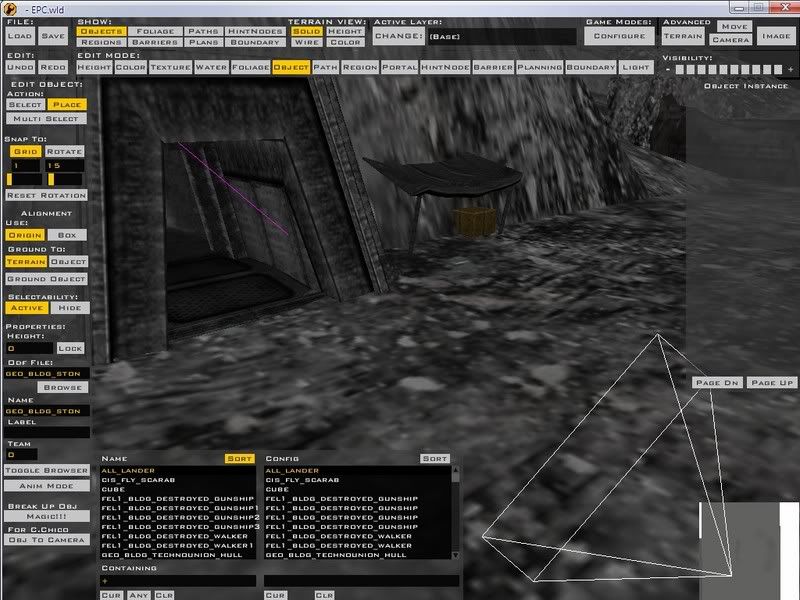Click Ground Object button

click(x=46, y=279)
